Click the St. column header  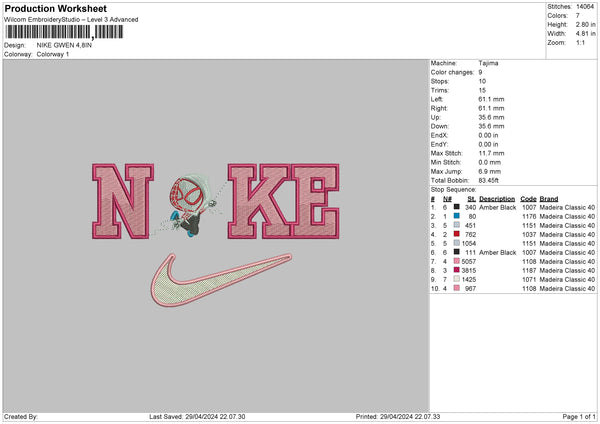tap(471, 199)
